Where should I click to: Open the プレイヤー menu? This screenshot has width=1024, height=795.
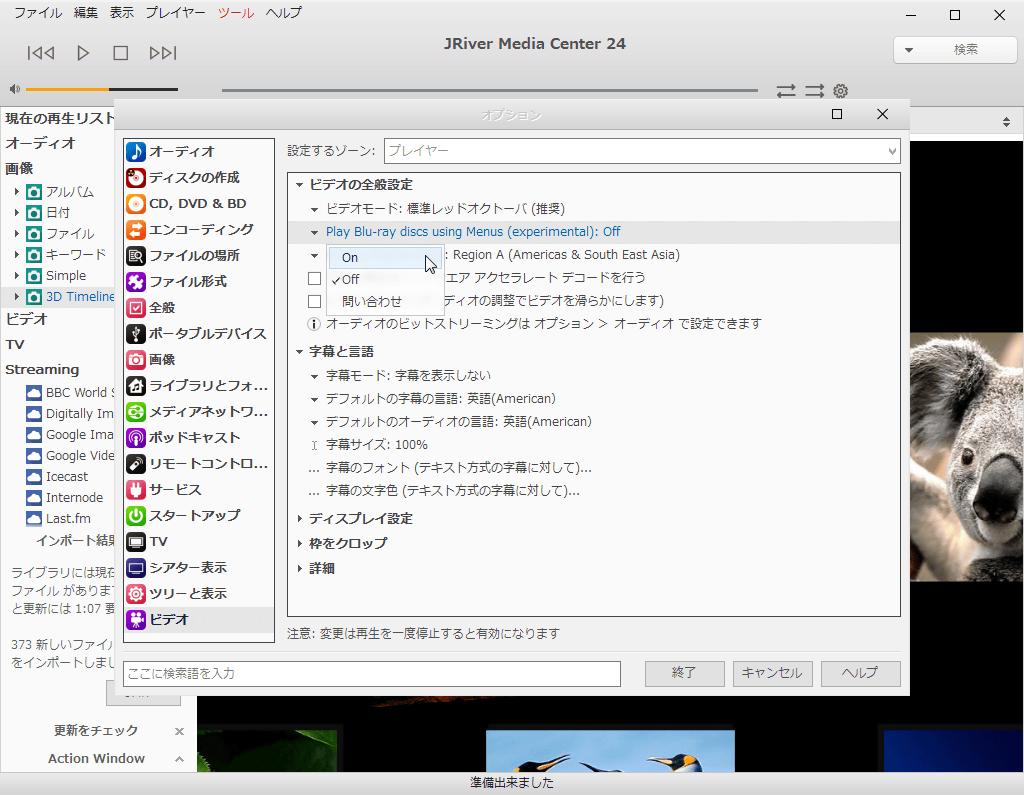(175, 12)
